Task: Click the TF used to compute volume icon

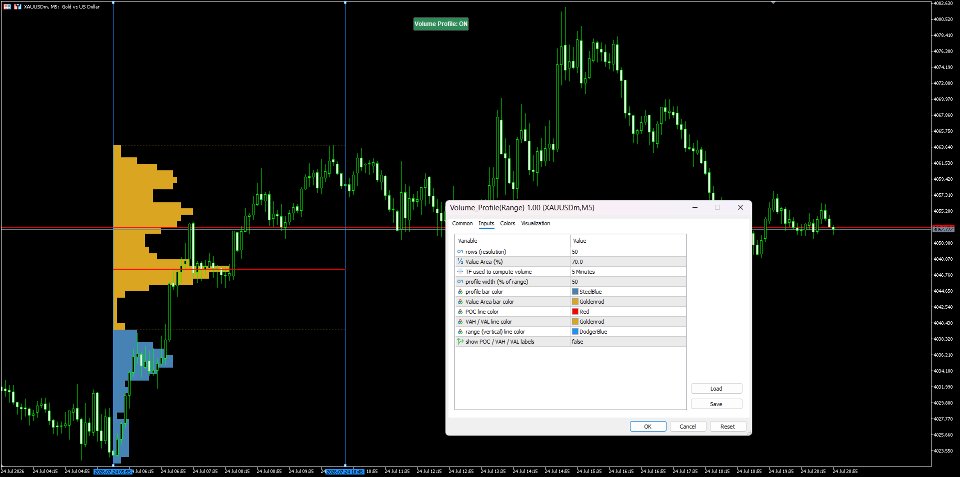Action: [x=460, y=271]
